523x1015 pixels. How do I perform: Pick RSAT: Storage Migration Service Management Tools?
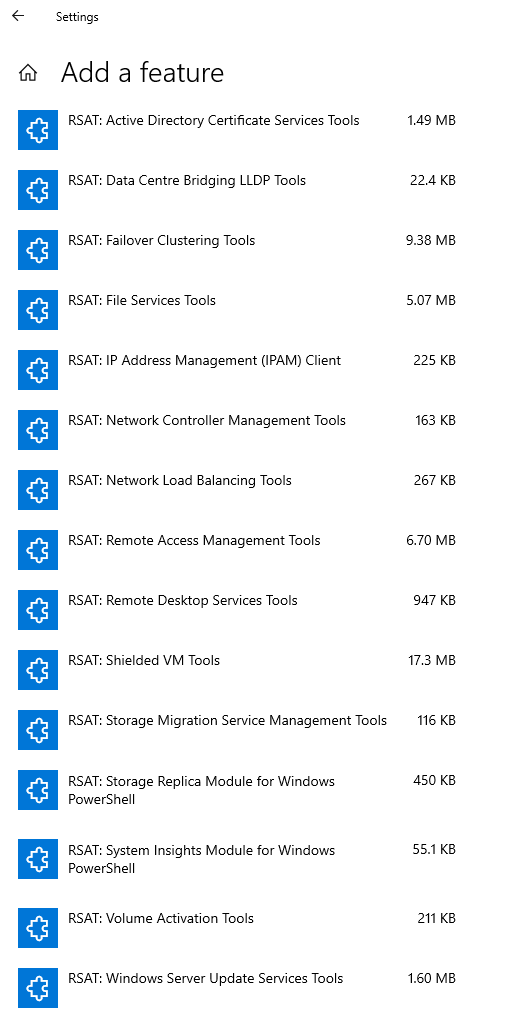click(237, 731)
